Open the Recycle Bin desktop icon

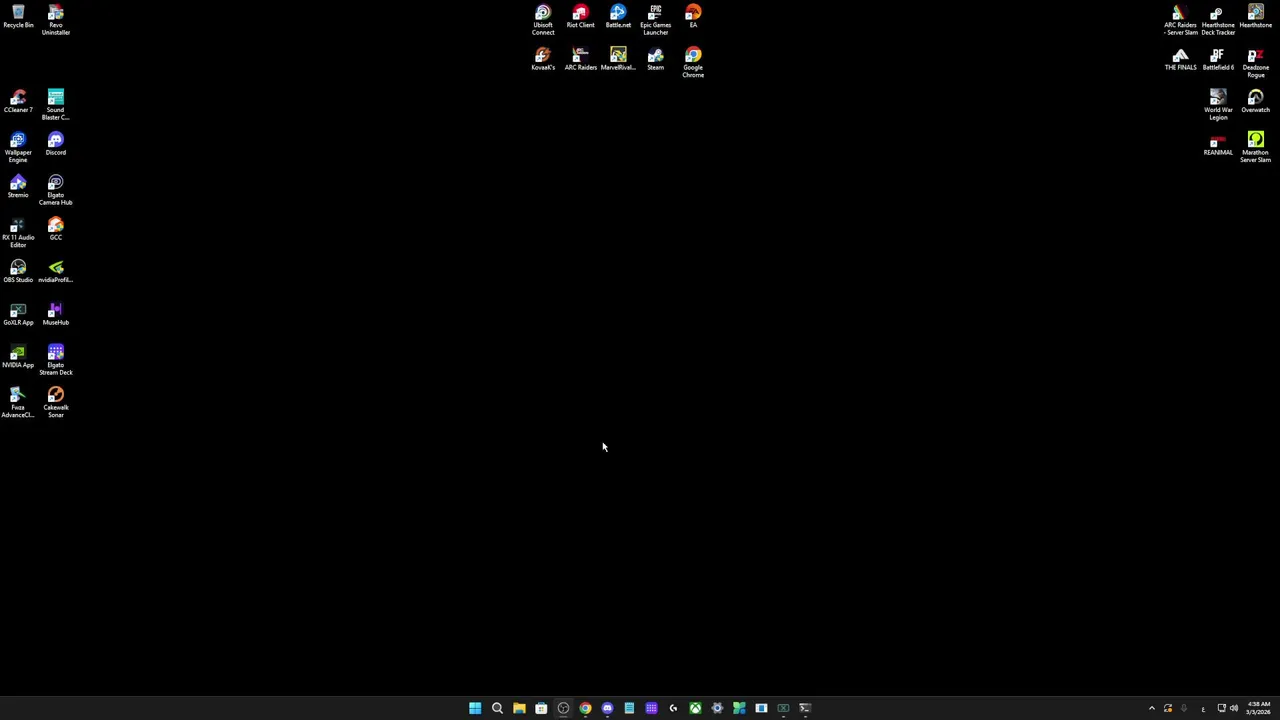click(18, 17)
